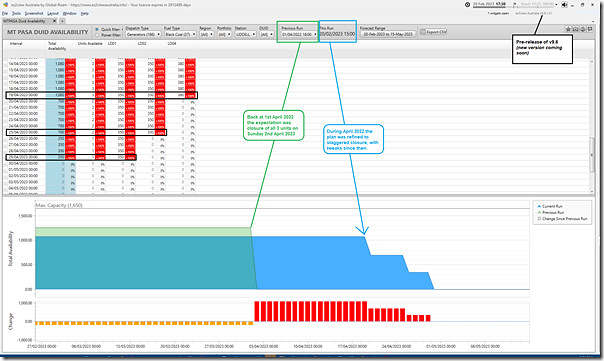Select the Quick filter radio button
Viewport: 604px width, 361px height.
point(97,29)
